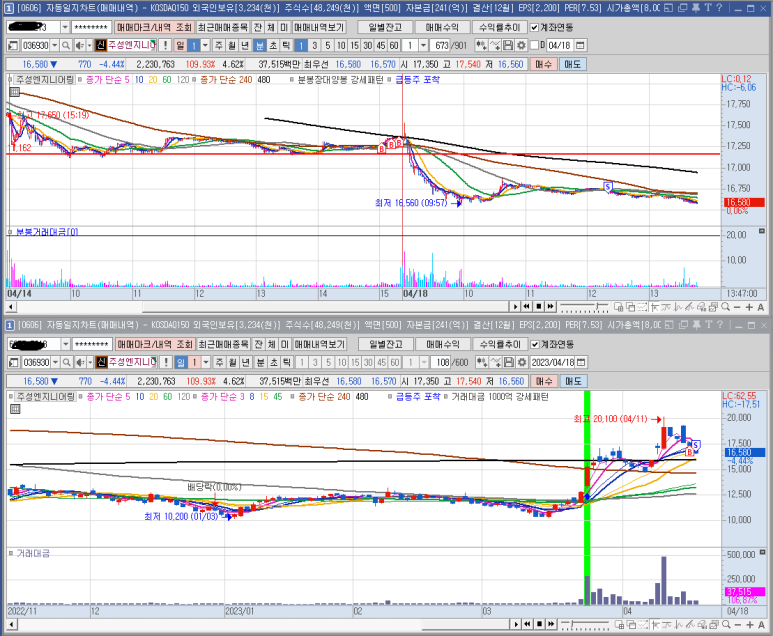This screenshot has width=773, height=636.
Task: Select 3-minute interval in top window
Action: (315, 45)
